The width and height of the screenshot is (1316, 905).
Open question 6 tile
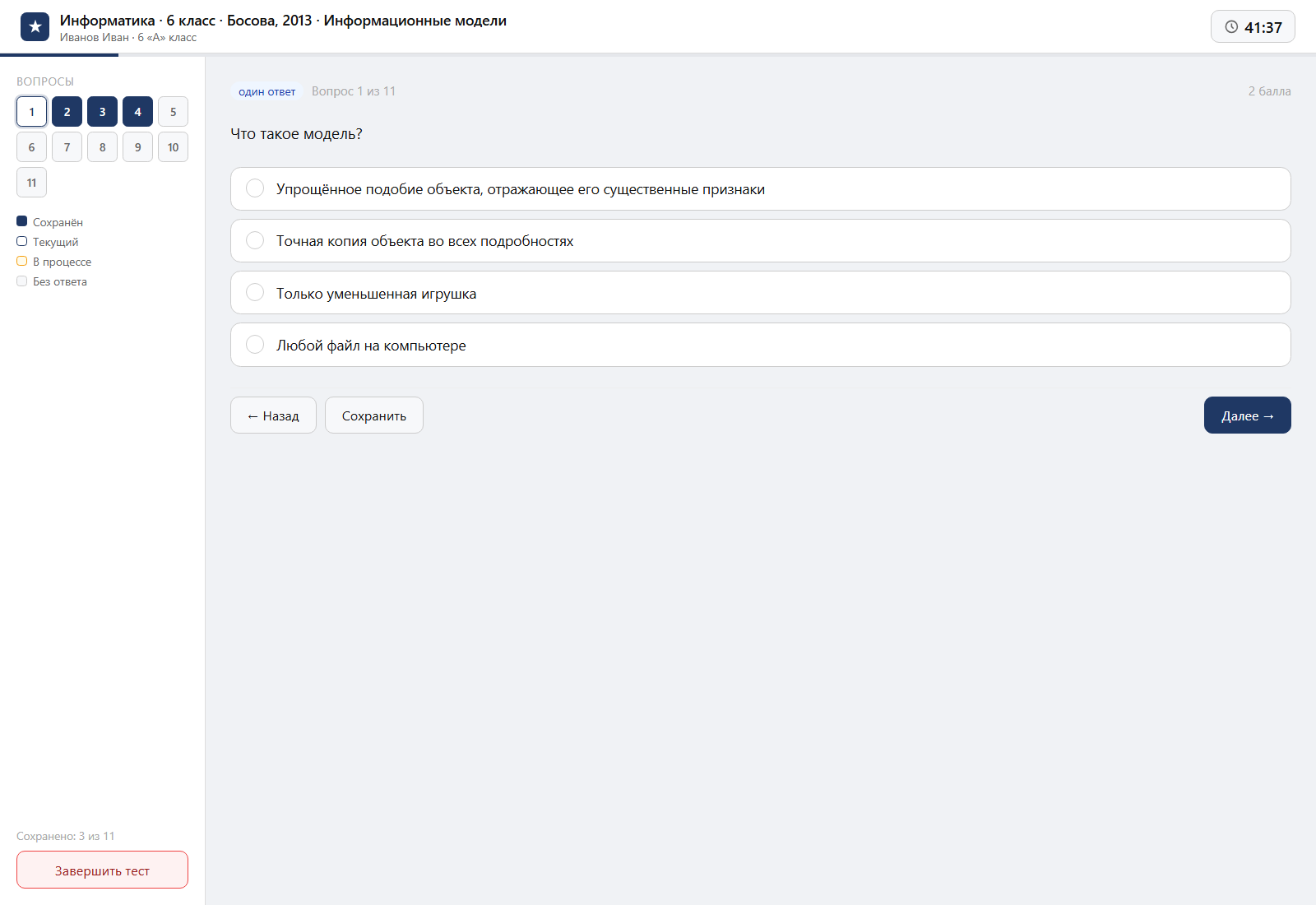[x=31, y=147]
